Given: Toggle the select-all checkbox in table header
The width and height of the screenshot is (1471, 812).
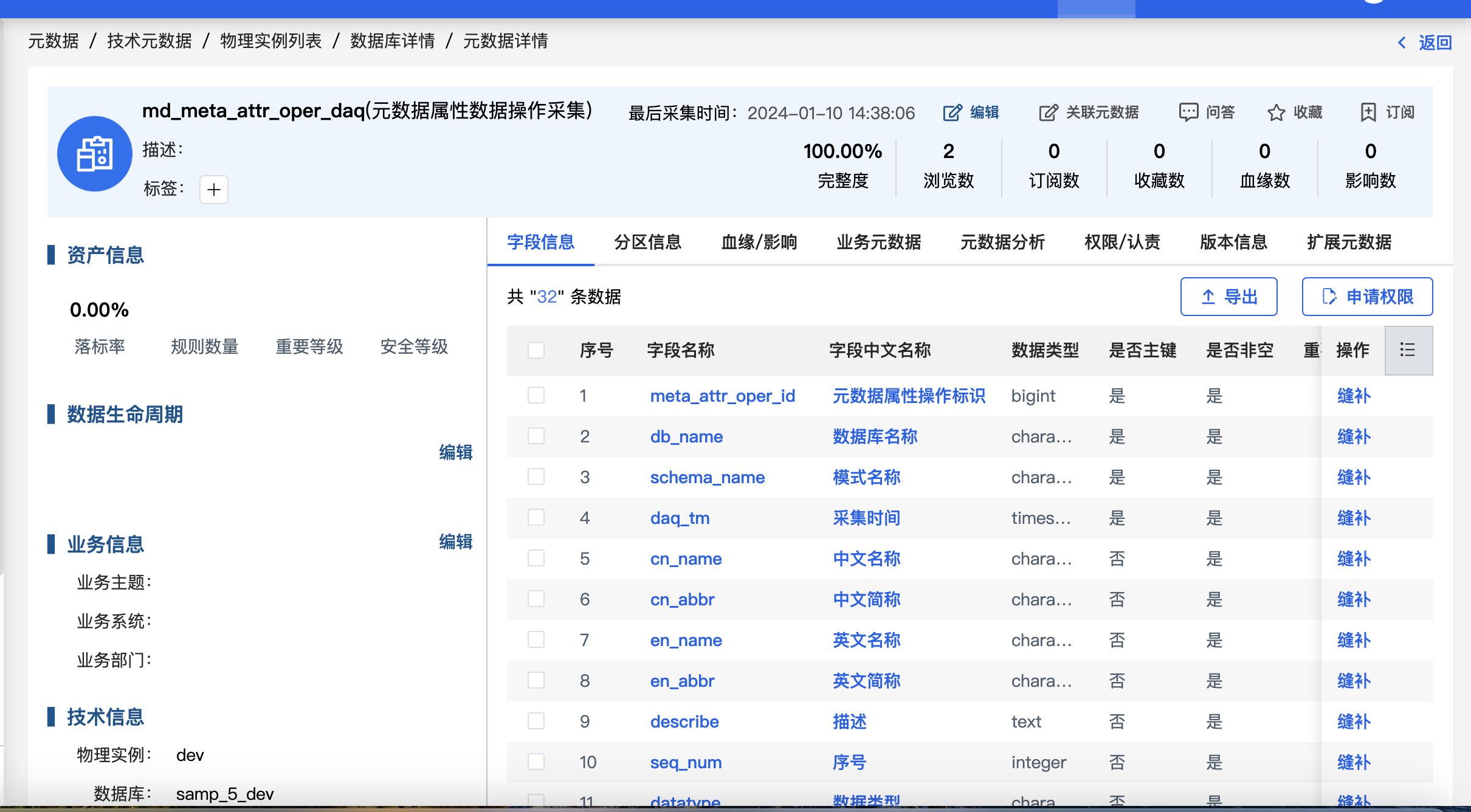Looking at the screenshot, I should [536, 350].
